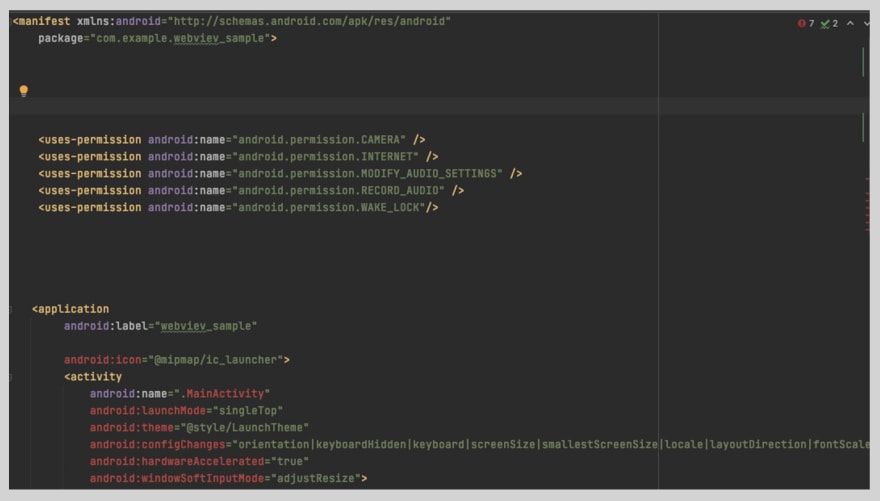This screenshot has height=501, width=880.
Task: Place cursor on WAKE_LOCK permission line
Action: coord(238,208)
